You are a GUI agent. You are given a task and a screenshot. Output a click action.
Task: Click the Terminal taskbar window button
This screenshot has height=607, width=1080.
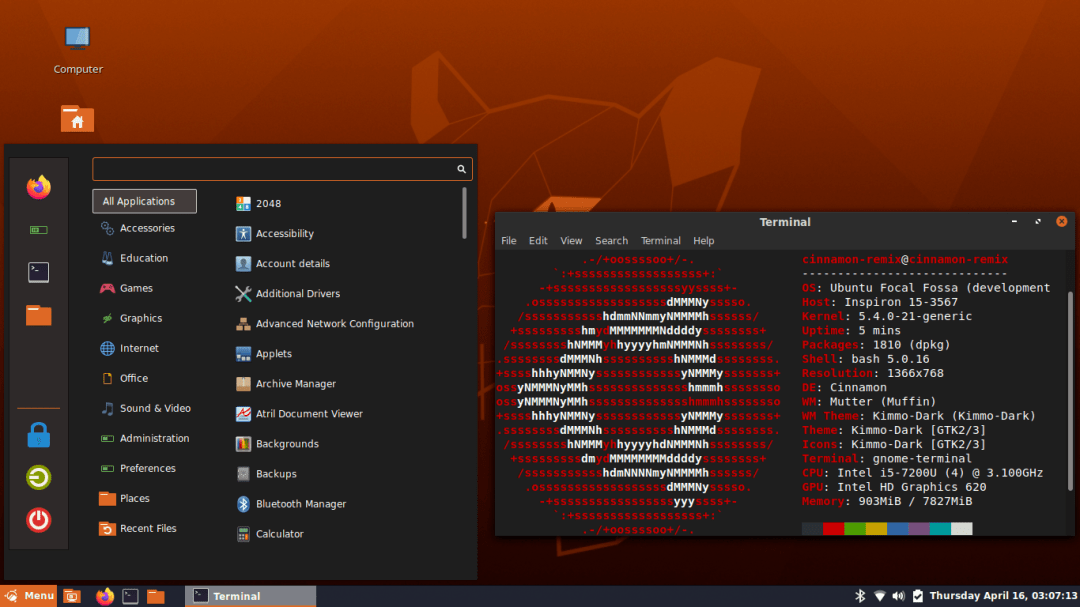click(x=250, y=596)
